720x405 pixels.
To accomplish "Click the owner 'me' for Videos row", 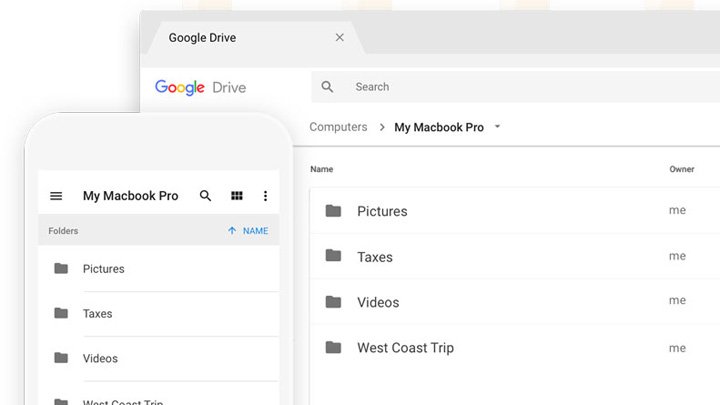I will pyautogui.click(x=677, y=300).
